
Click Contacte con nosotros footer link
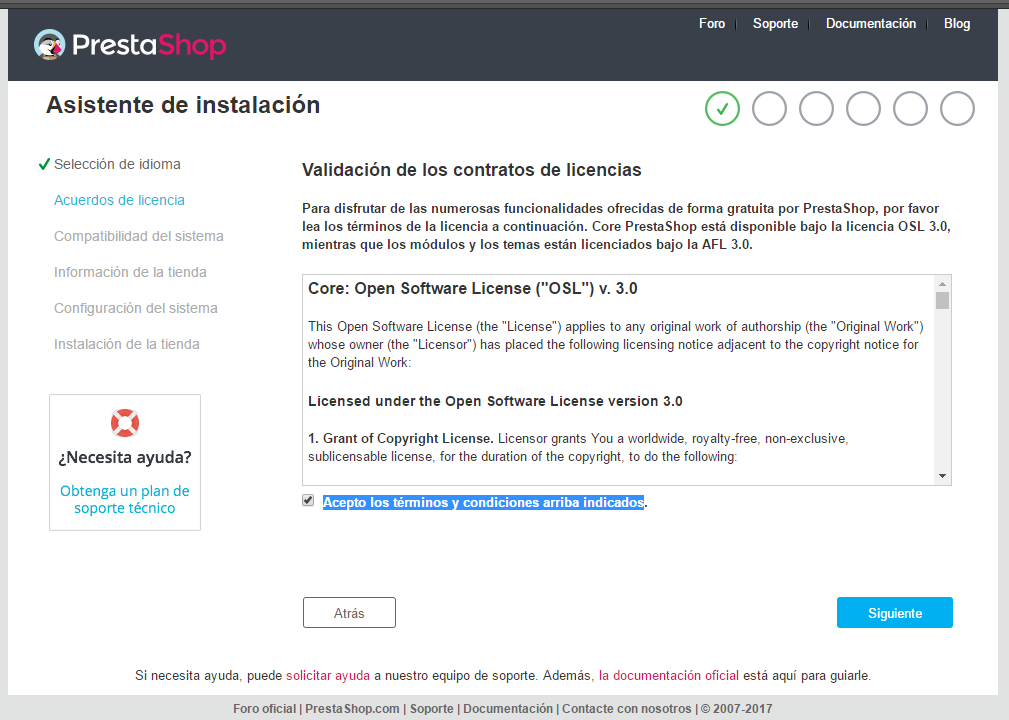627,708
